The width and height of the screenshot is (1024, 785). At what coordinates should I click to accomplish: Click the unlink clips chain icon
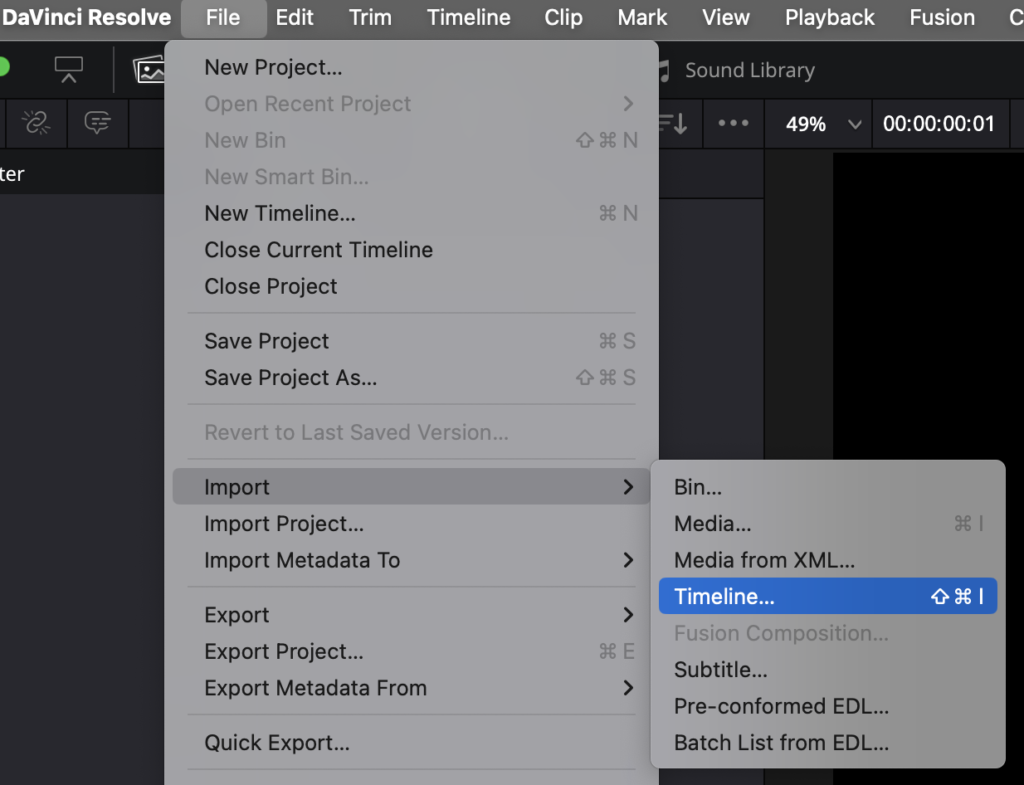point(36,122)
